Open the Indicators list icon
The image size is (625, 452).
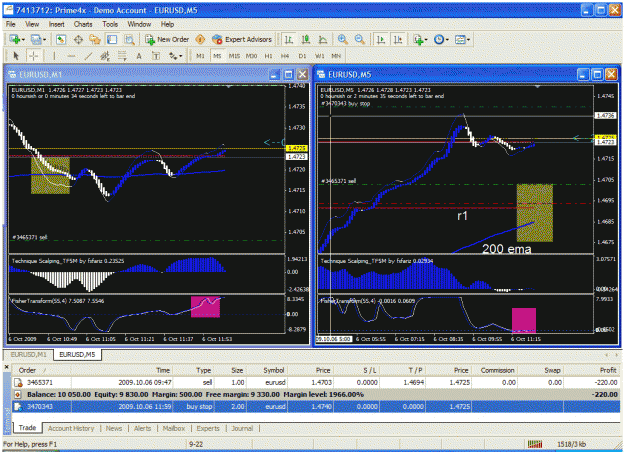[x=418, y=39]
